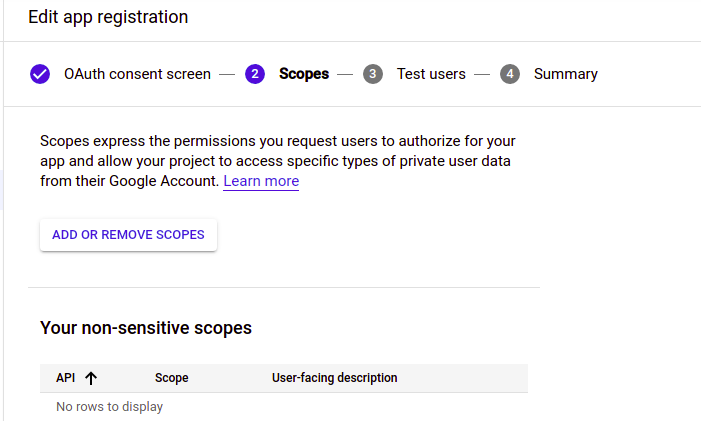Click the Scope column header
This screenshot has height=421, width=701.
coord(172,378)
